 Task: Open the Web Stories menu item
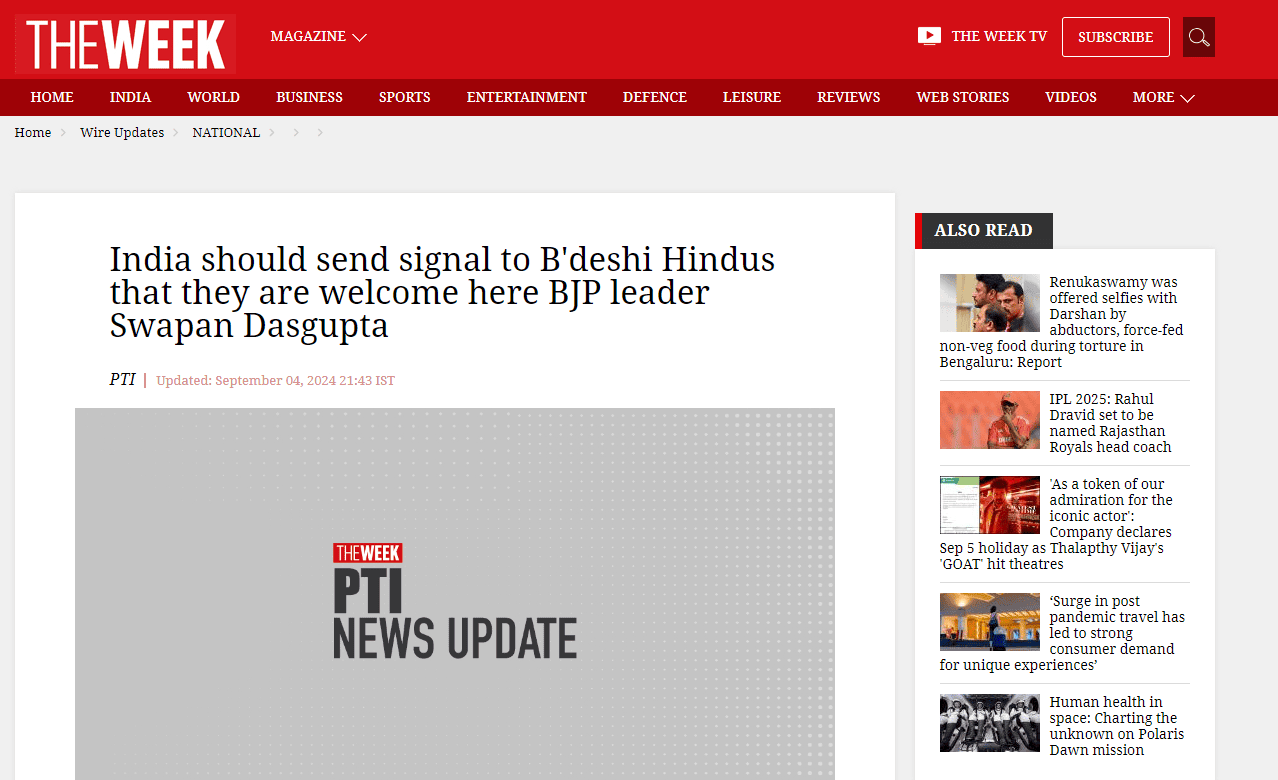[x=963, y=97]
